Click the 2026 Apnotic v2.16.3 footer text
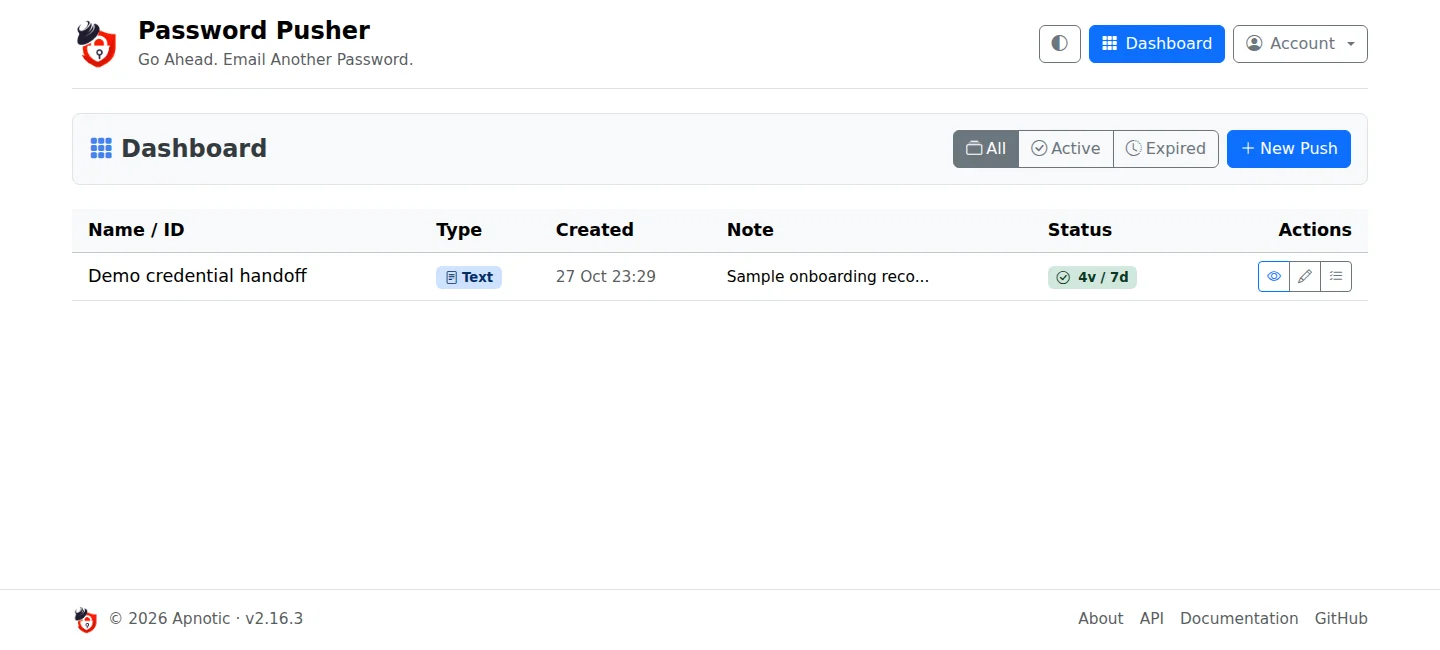 [x=206, y=619]
